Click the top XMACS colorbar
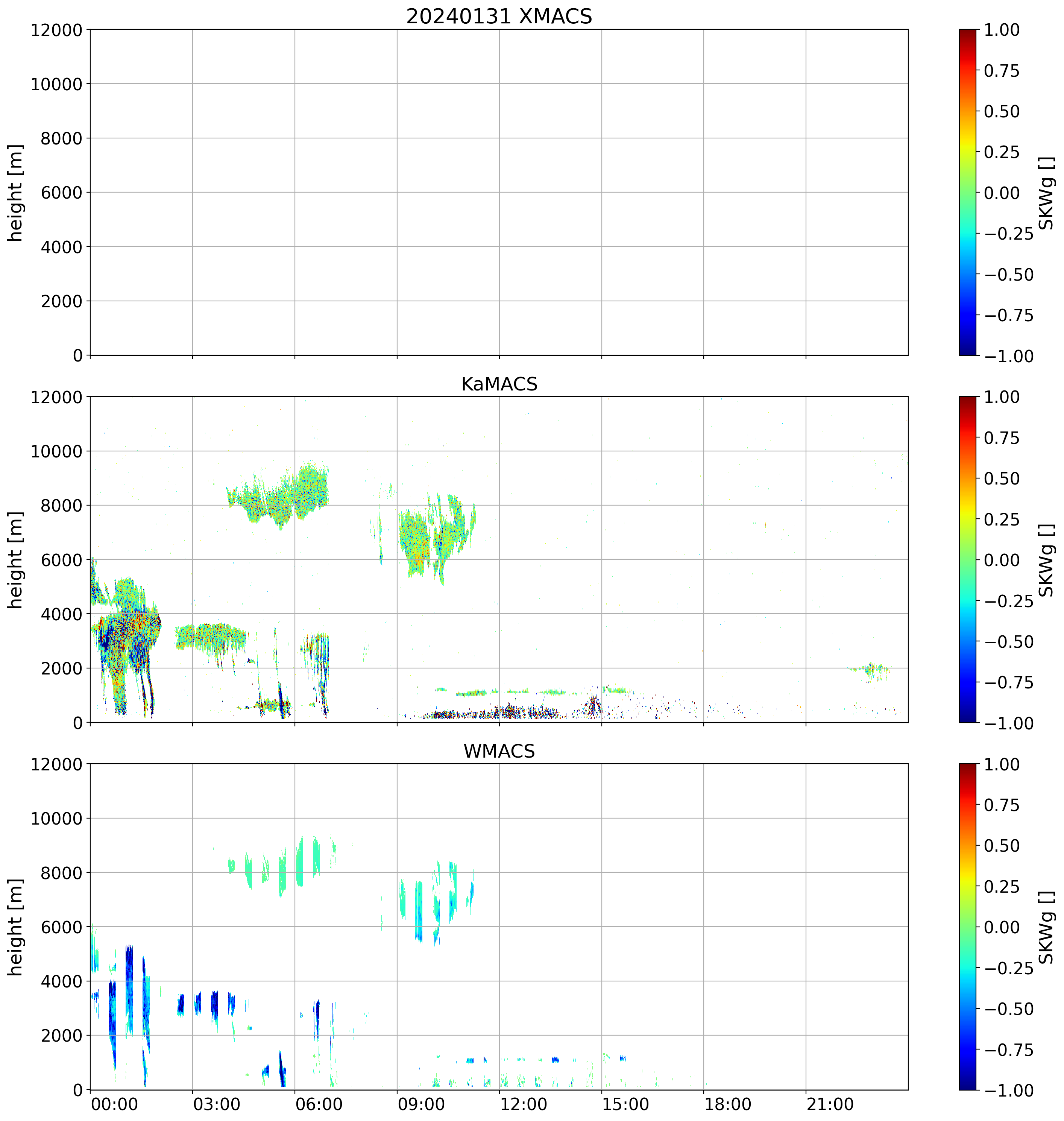 coord(968,192)
